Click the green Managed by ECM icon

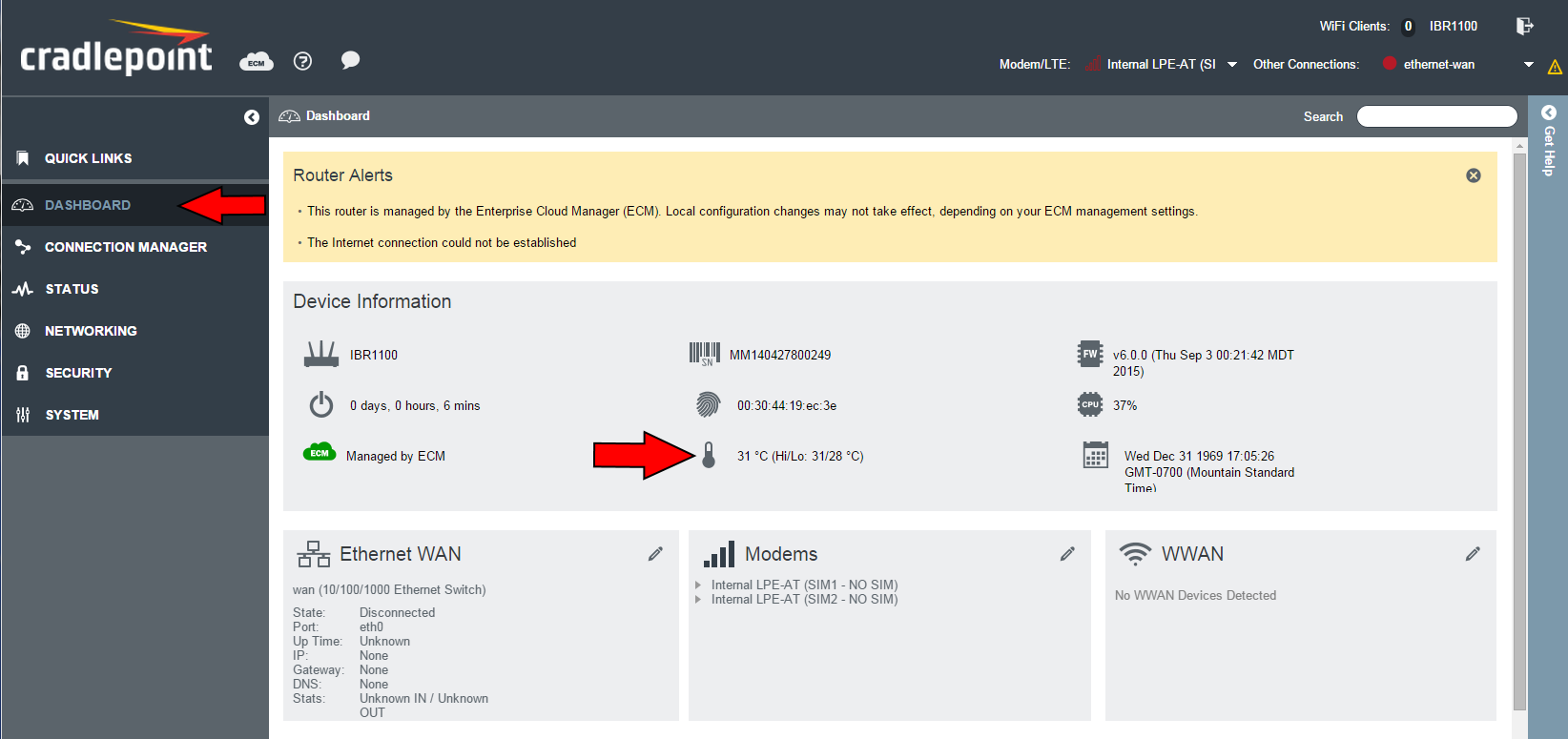click(320, 452)
